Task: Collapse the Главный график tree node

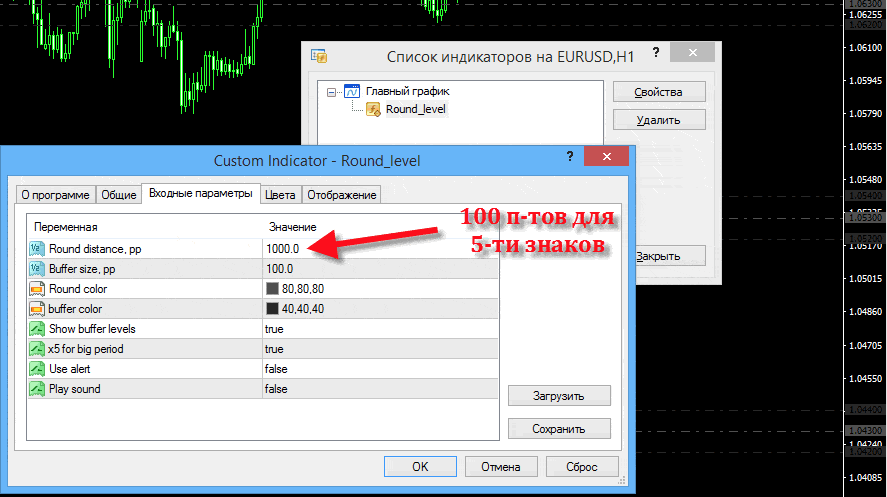Action: tap(329, 91)
